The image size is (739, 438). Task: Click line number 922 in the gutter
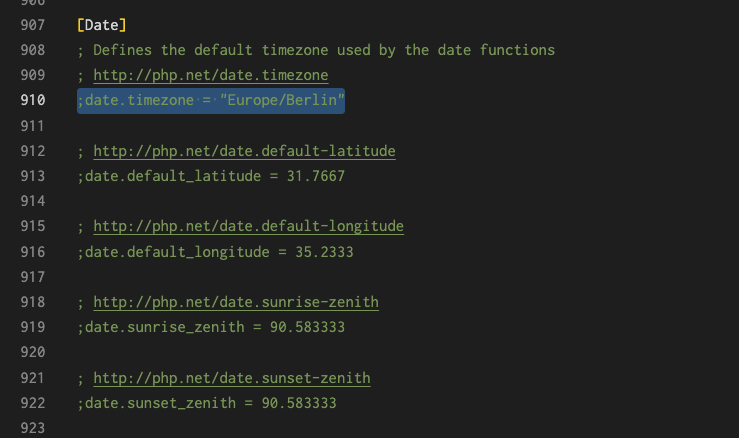pyautogui.click(x=33, y=403)
